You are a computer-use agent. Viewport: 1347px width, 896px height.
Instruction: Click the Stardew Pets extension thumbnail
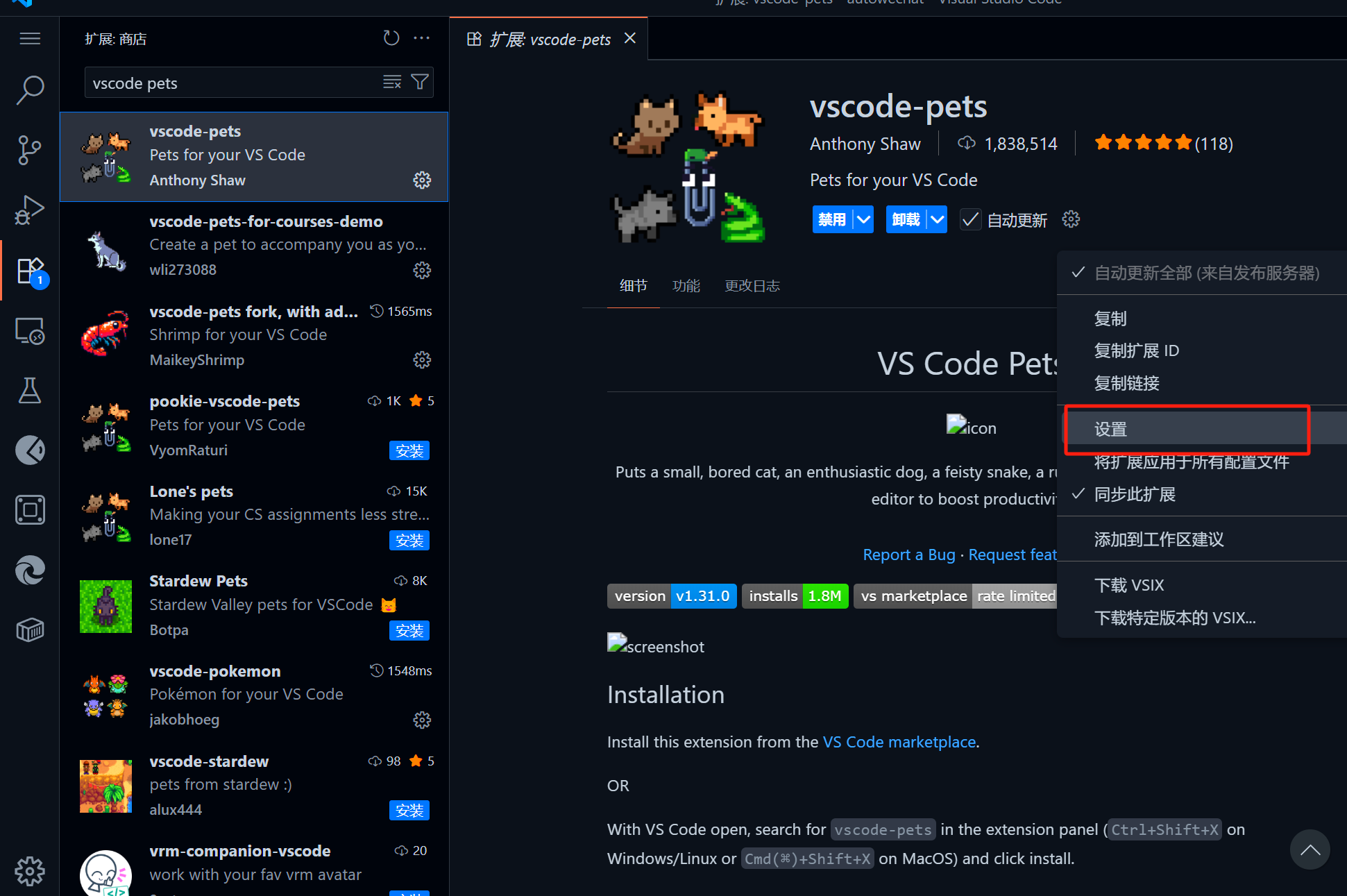pyautogui.click(x=105, y=606)
